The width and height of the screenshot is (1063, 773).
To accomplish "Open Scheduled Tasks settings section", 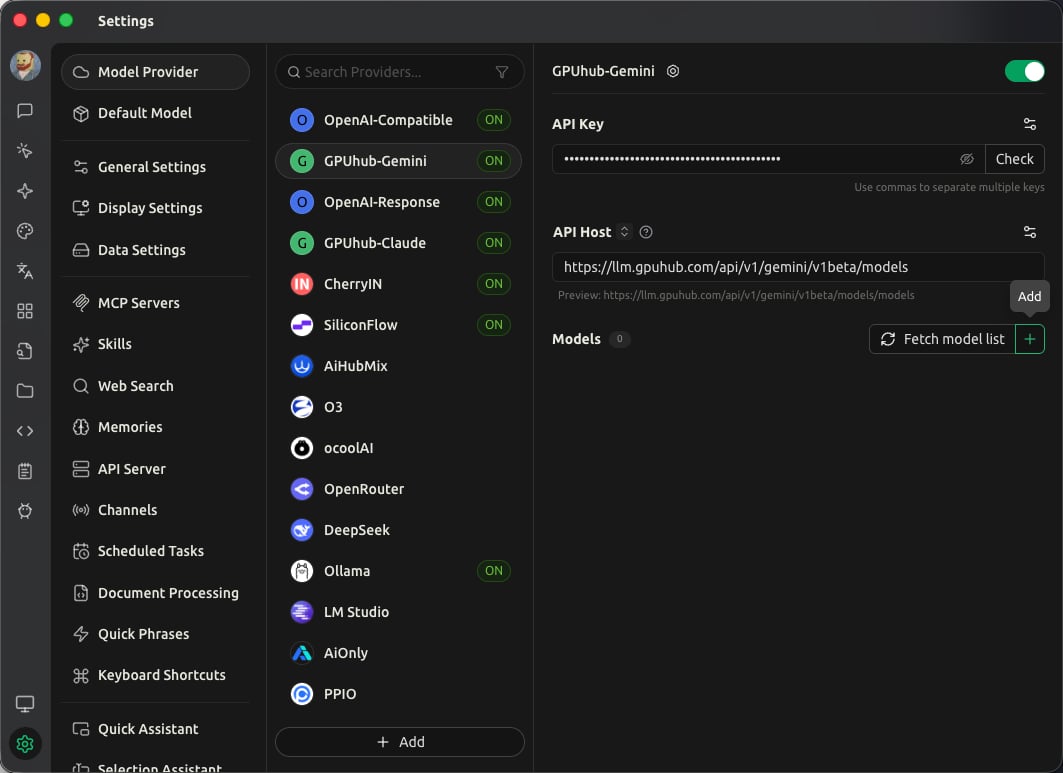I will click(155, 551).
